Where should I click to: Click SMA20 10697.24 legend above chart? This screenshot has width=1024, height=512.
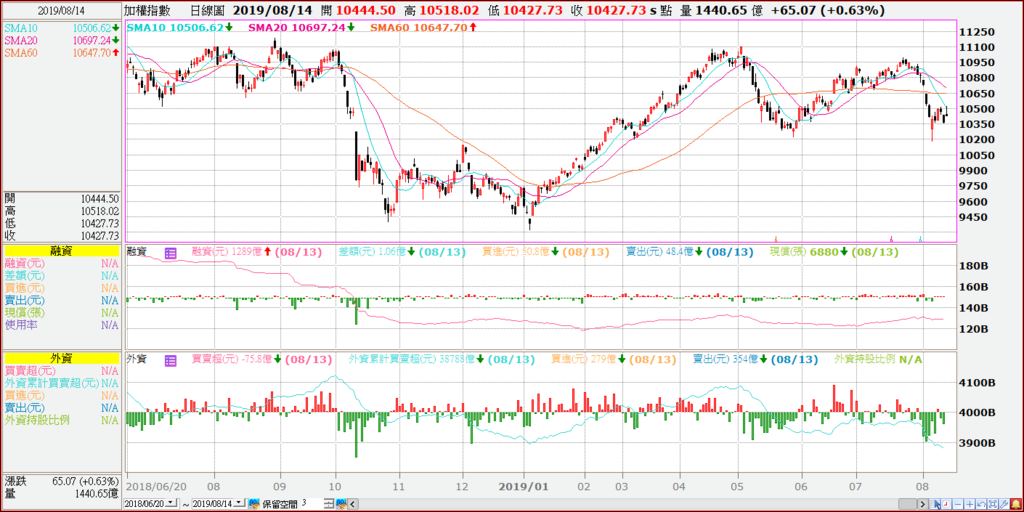[x=300, y=27]
